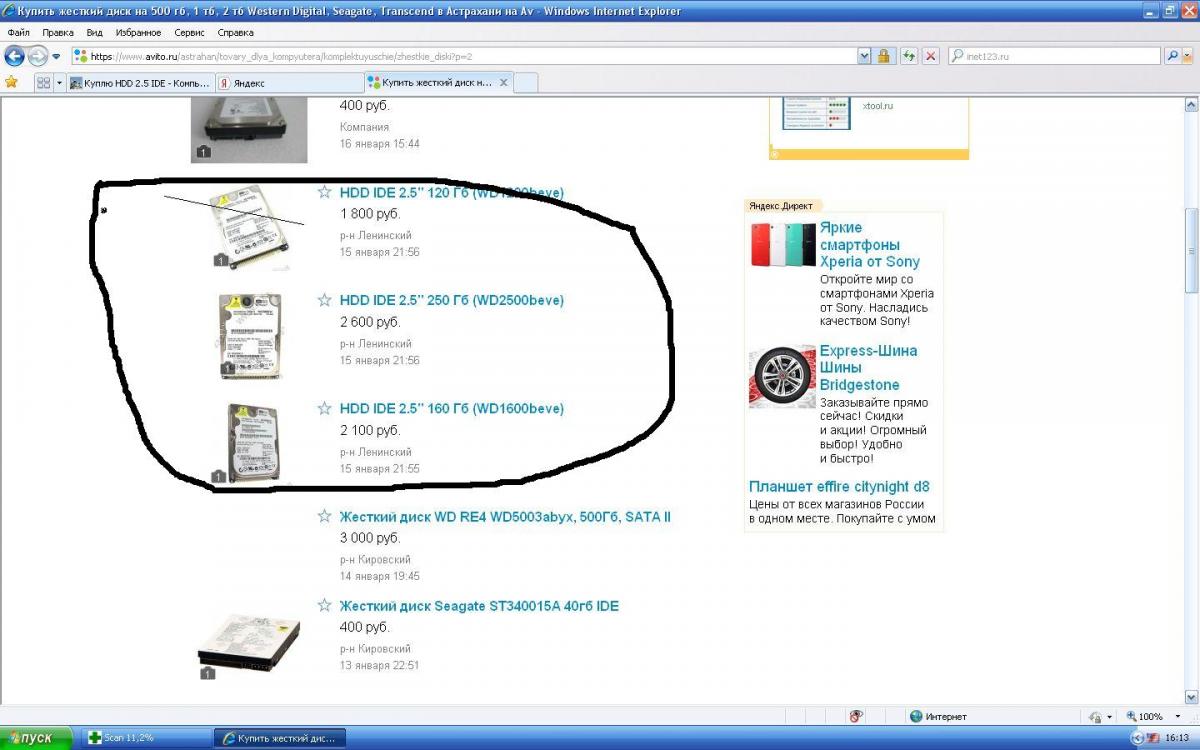Open the Правка menu
Screen dimensions: 1200x750
(58, 33)
